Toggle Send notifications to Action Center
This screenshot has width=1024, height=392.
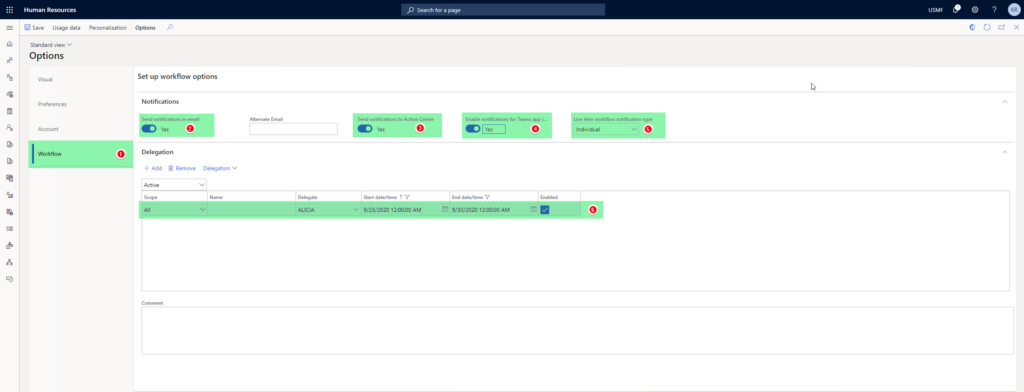tap(365, 129)
